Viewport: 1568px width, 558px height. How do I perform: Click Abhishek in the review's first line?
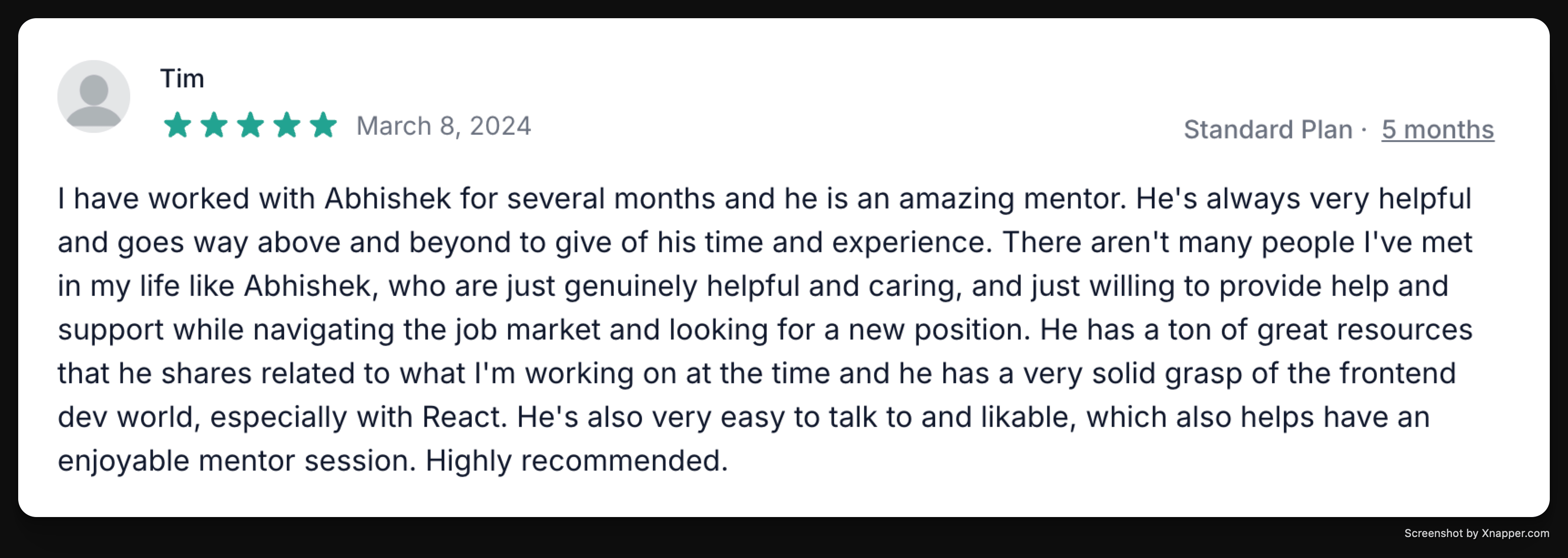[x=388, y=199]
